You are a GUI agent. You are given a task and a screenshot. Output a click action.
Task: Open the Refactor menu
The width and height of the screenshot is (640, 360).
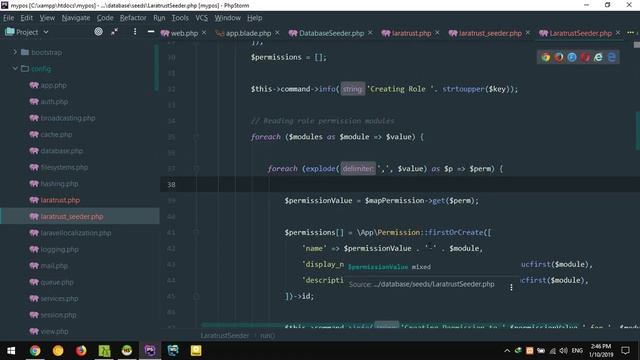133,18
